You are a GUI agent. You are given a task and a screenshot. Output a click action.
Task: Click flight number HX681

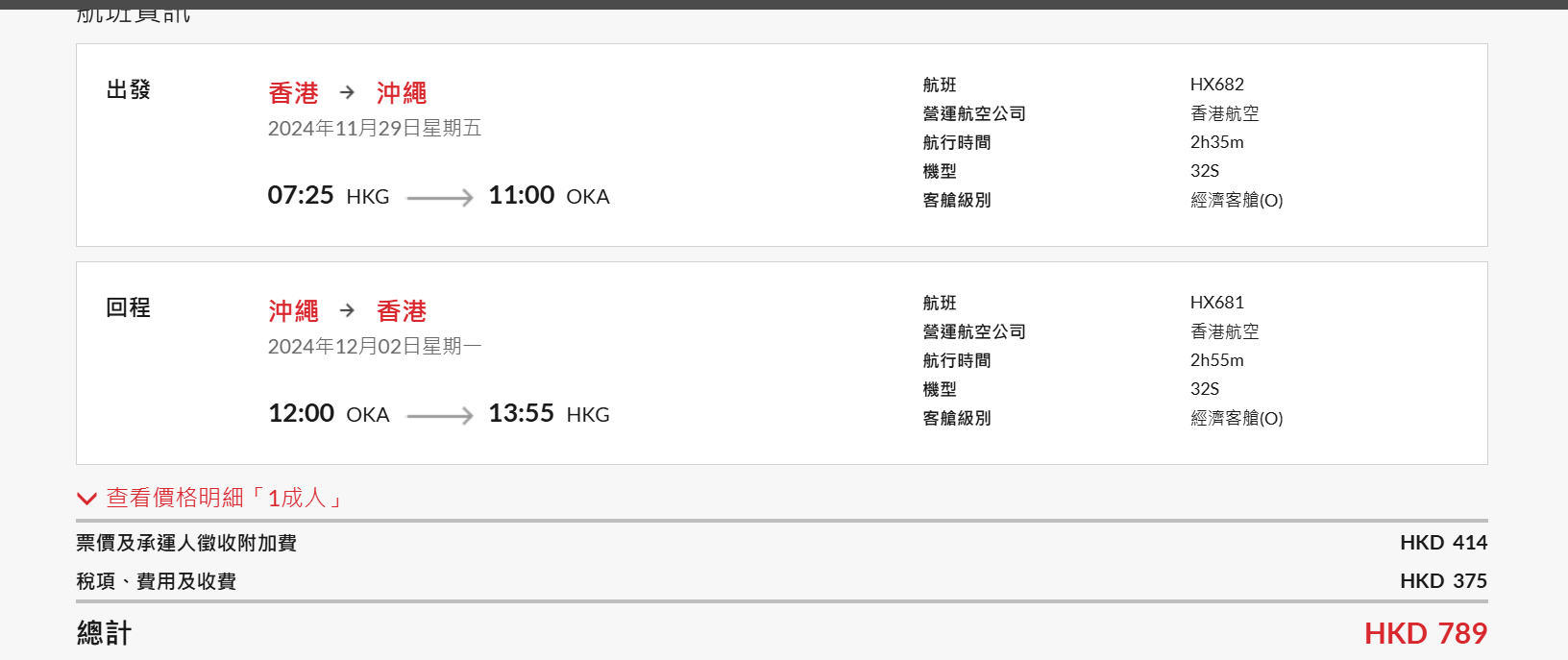(1216, 303)
